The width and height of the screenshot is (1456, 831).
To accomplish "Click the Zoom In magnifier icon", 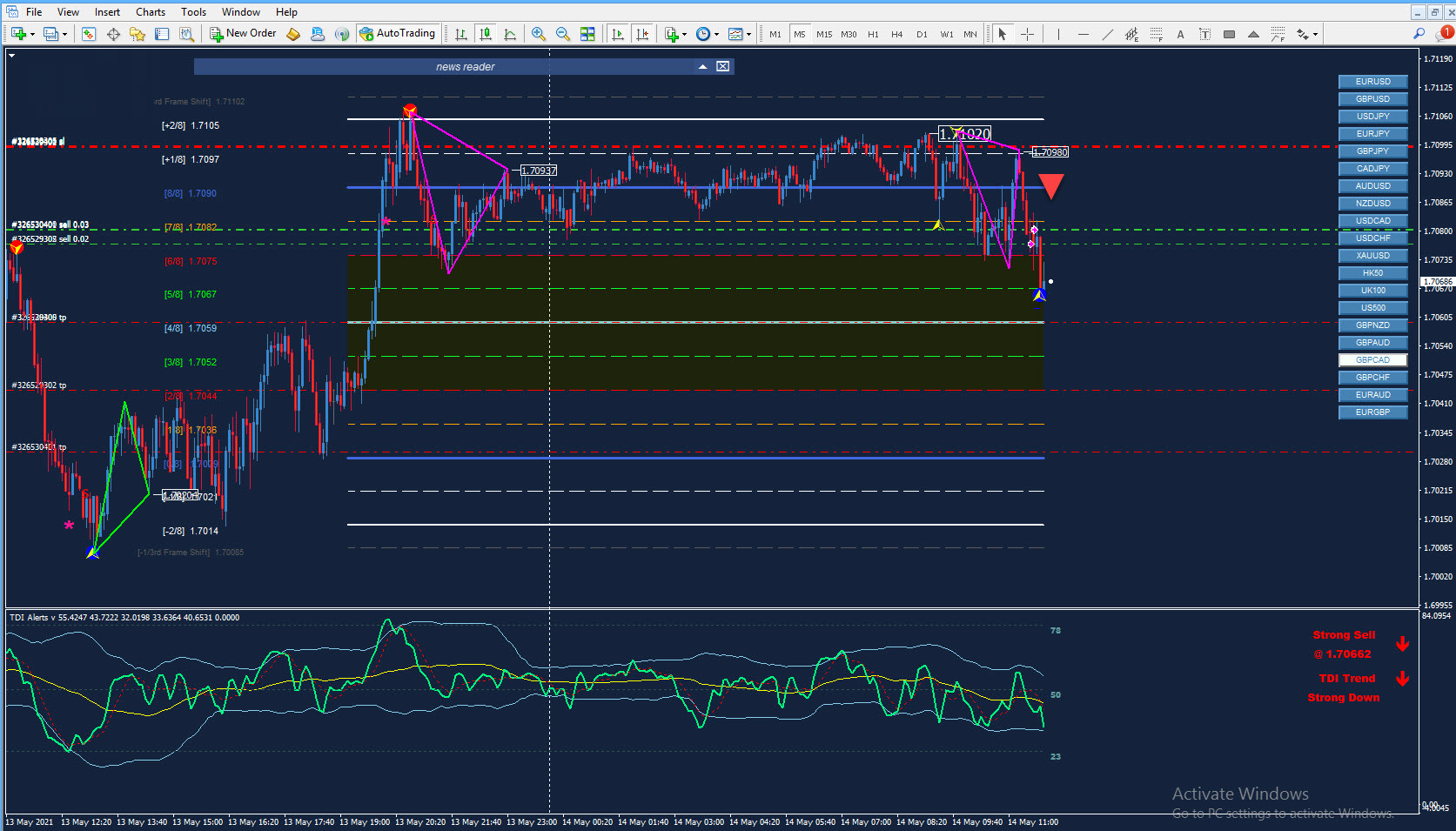I will click(x=539, y=34).
